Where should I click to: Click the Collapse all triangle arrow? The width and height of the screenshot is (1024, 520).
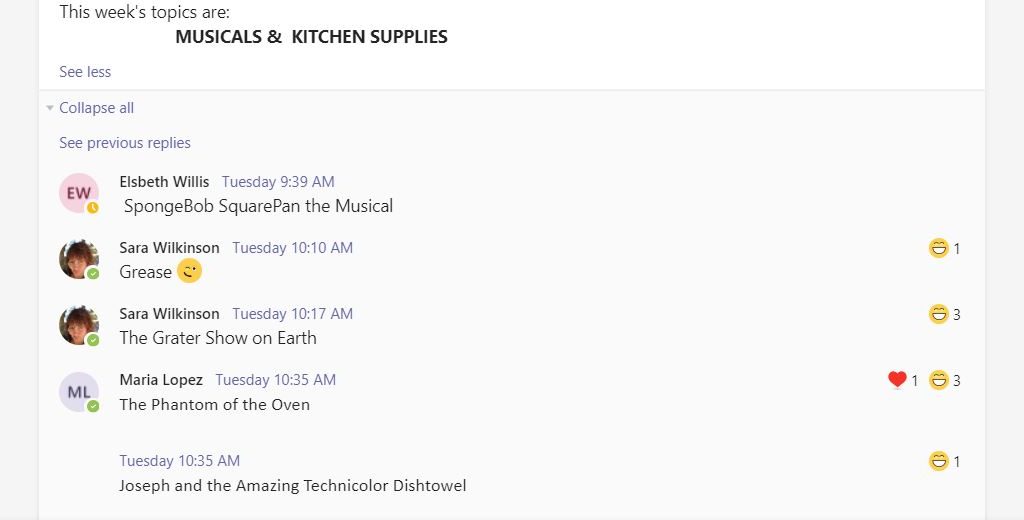point(50,108)
